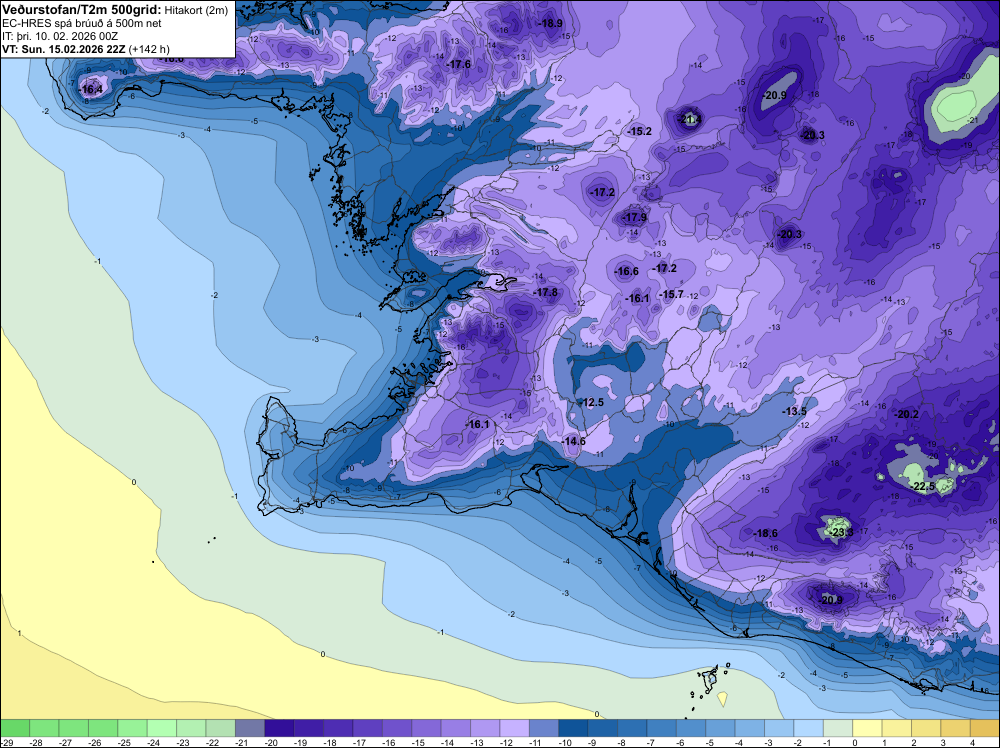Click the legend number -18 in the colour scale

(x=329, y=743)
